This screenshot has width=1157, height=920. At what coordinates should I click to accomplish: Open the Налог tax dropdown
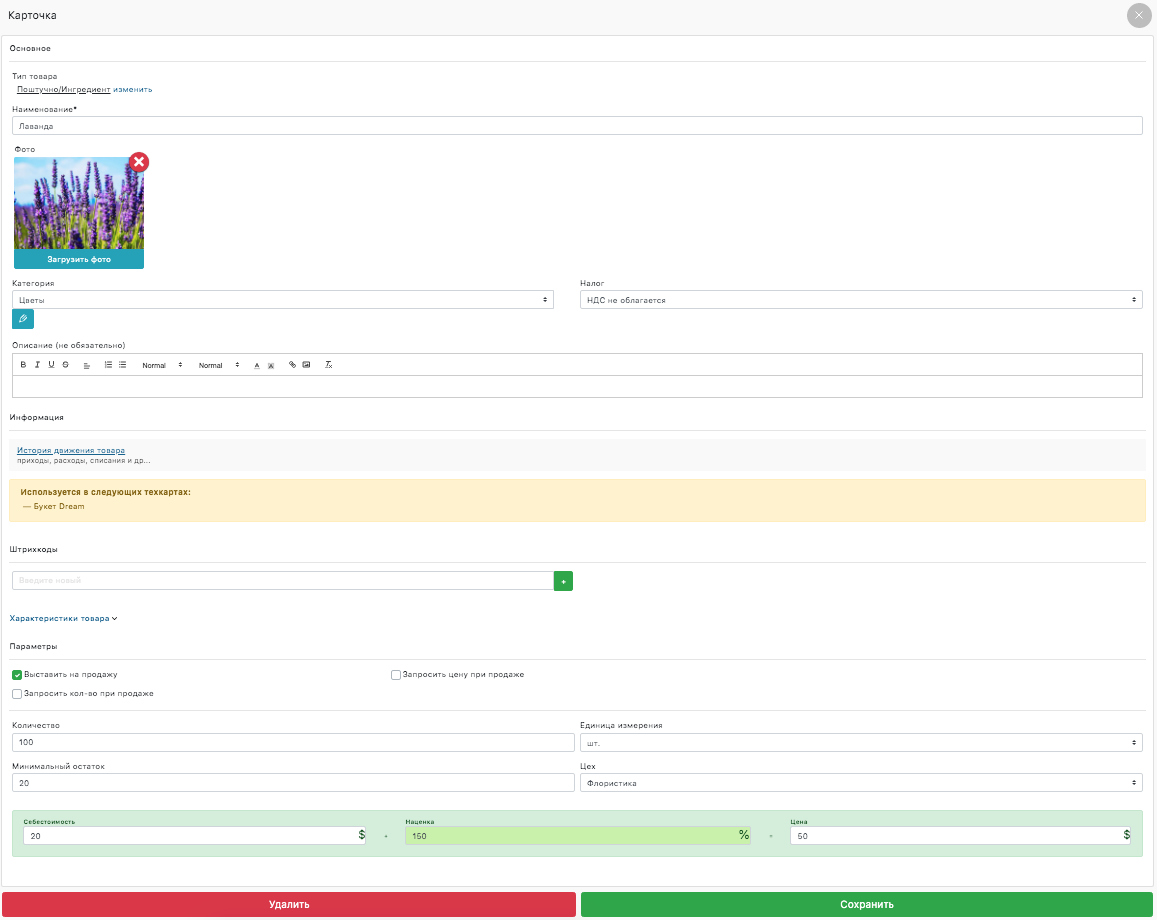click(x=860, y=300)
